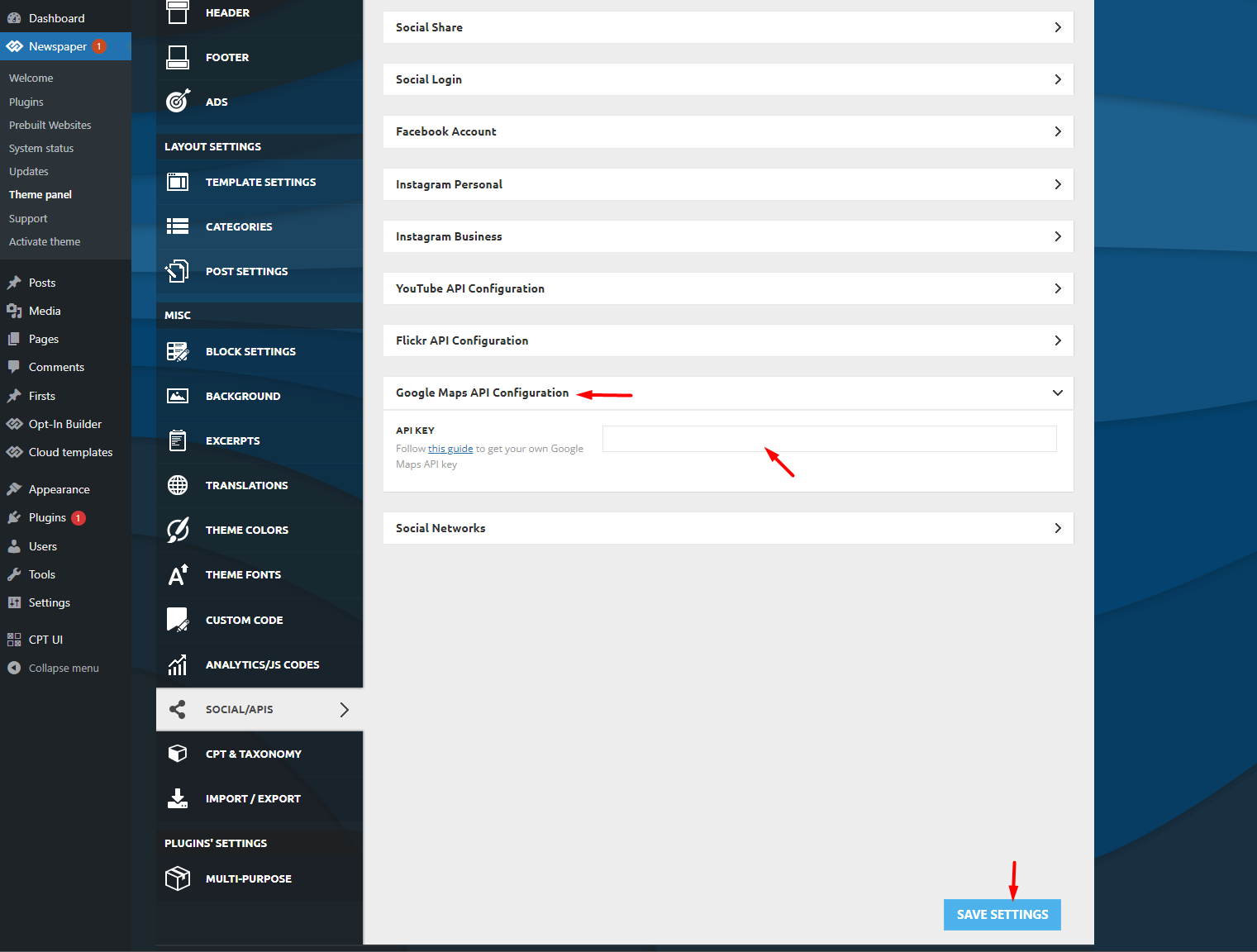1257x952 pixels.
Task: Open the Theme panel submenu item
Action: tap(40, 194)
